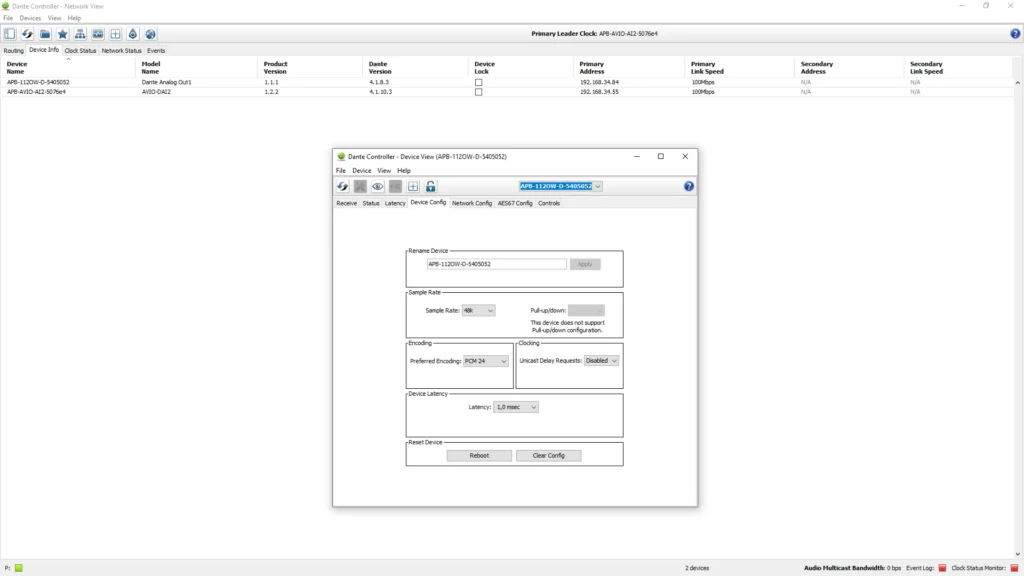Screen dimensions: 1024x576
Task: Open View menu in Network View
Action: point(54,18)
